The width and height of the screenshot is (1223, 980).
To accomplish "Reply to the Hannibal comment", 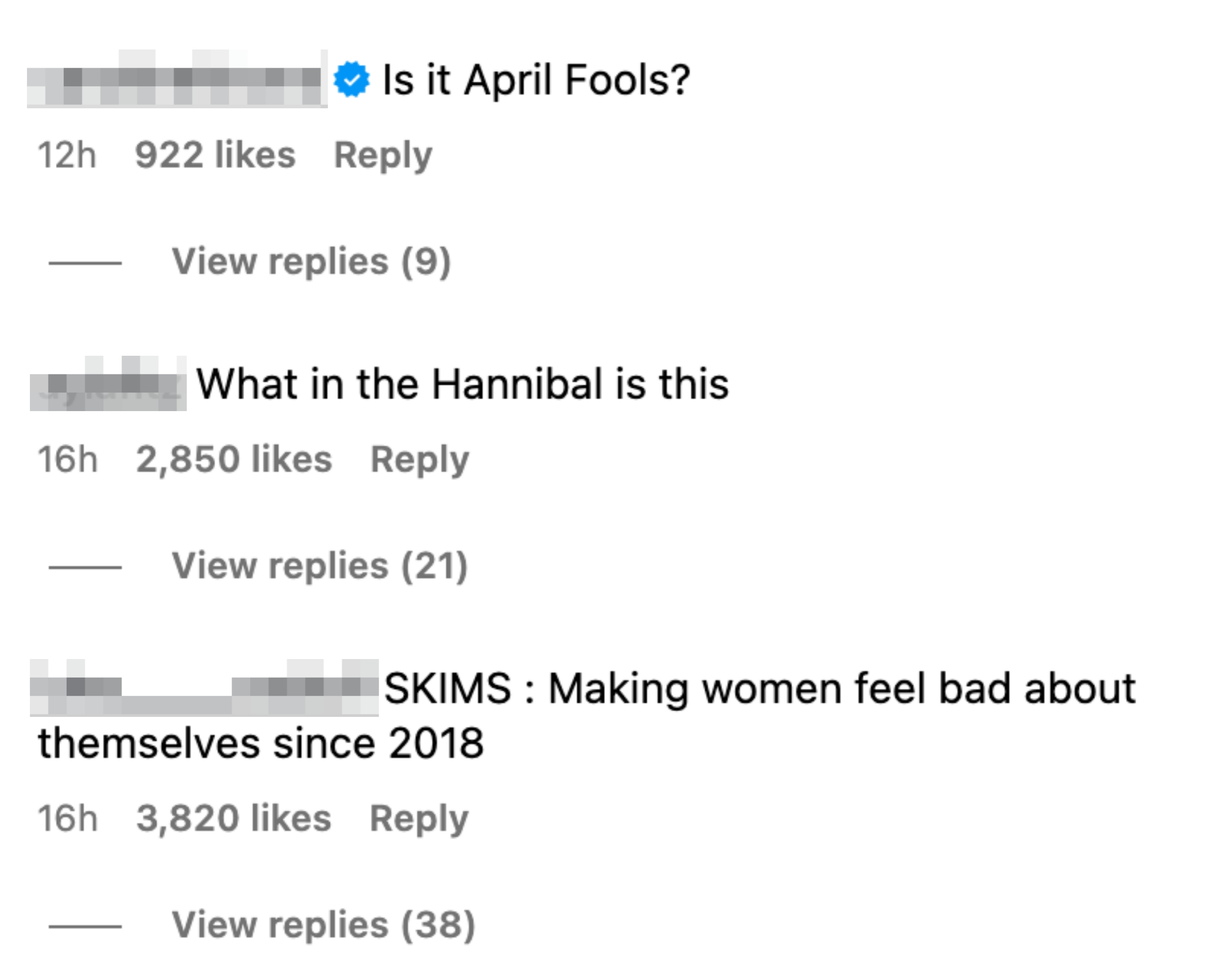I will 419,460.
